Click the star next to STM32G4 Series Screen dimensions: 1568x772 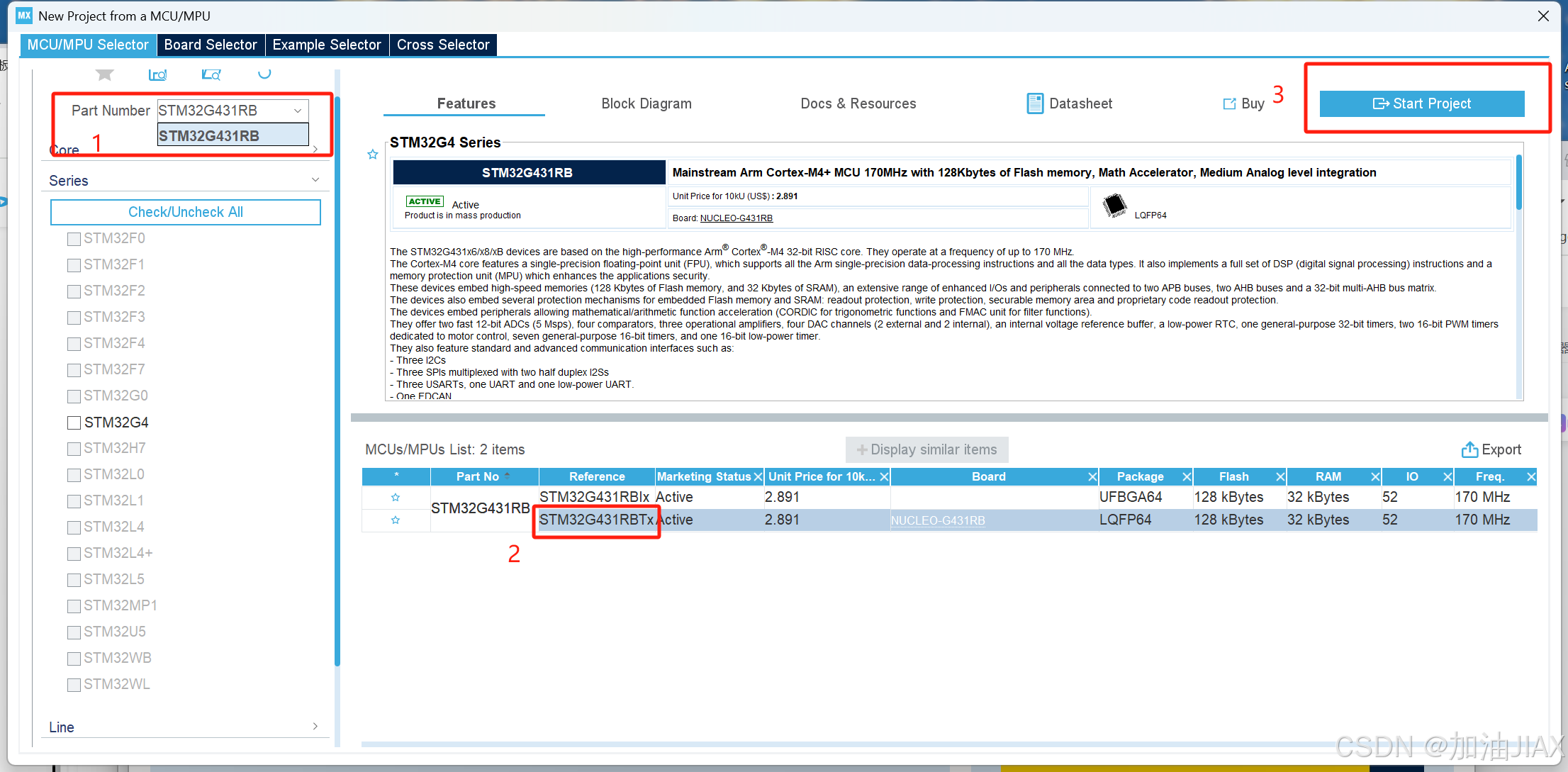click(373, 155)
